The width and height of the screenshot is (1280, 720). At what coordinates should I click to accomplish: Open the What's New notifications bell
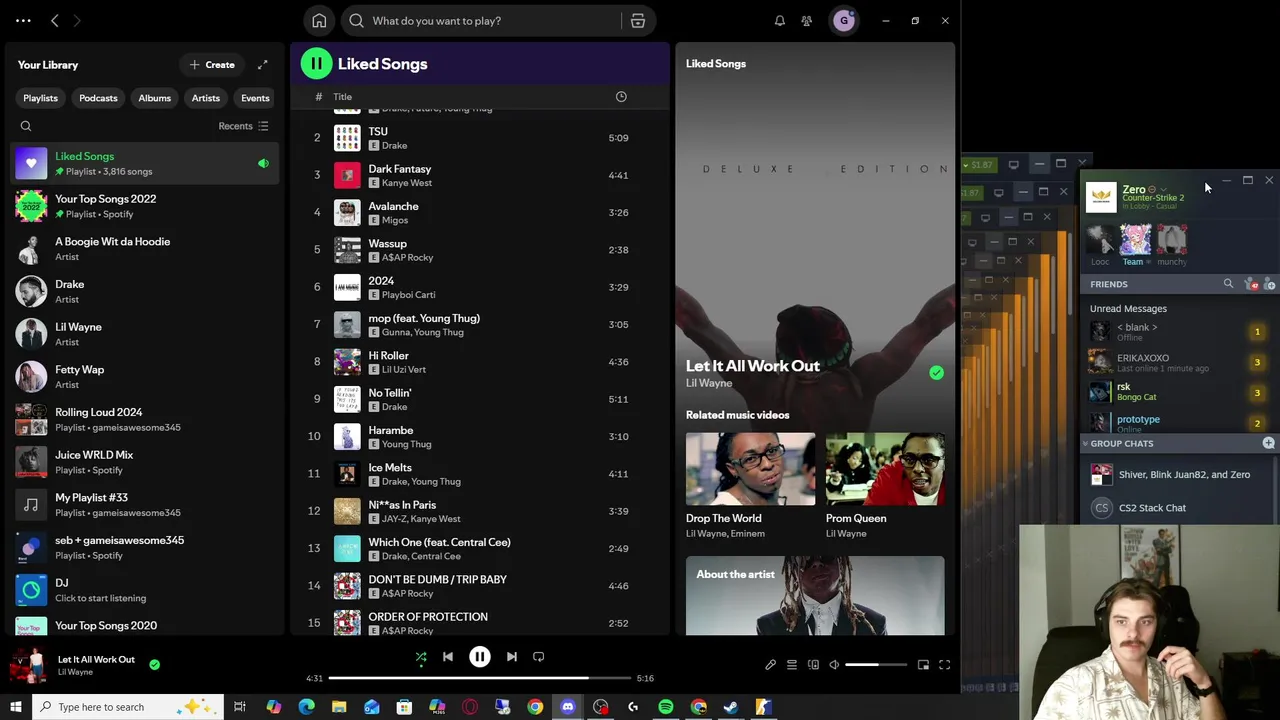click(780, 20)
